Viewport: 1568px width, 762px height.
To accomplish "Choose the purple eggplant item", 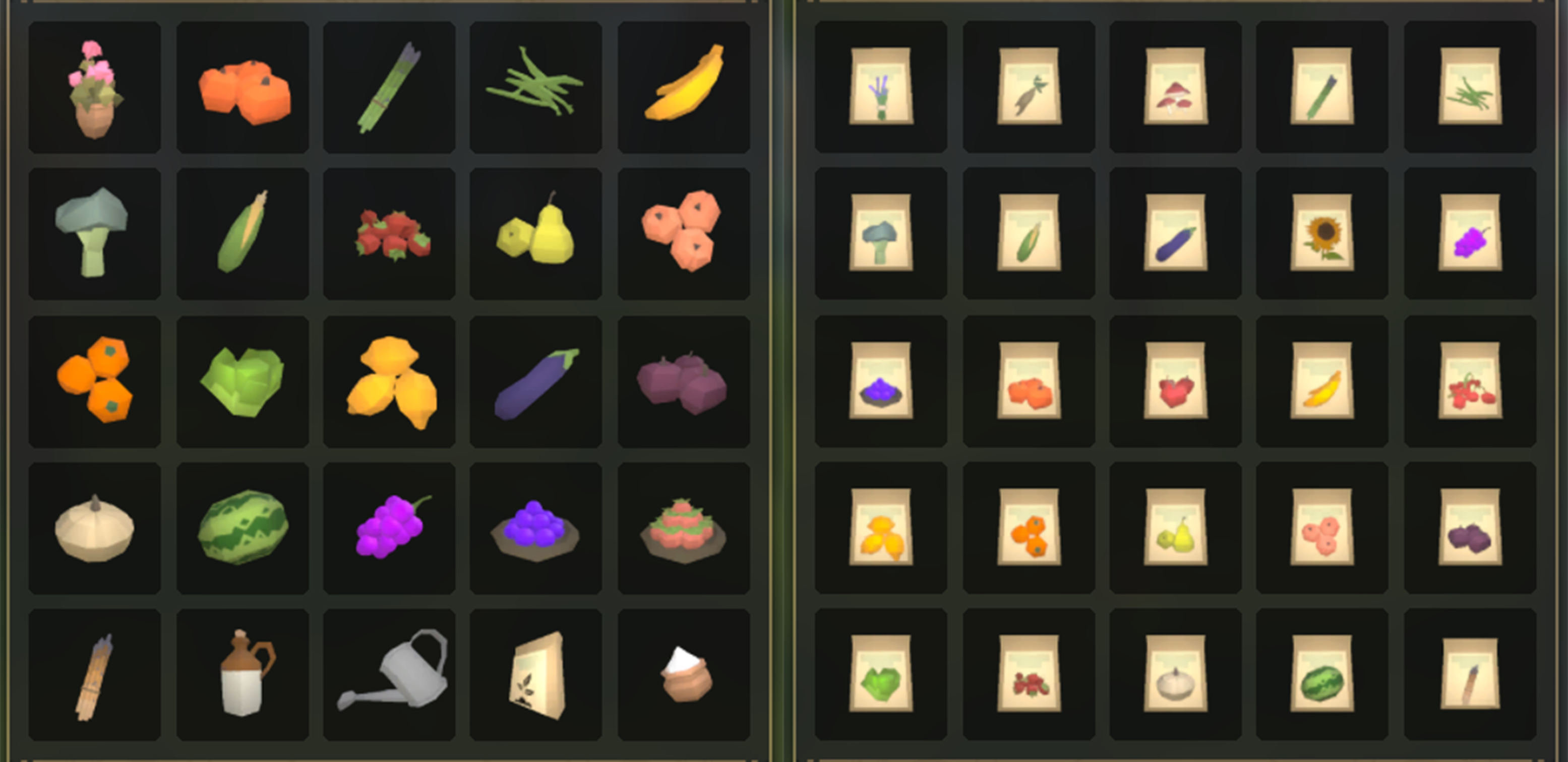I will [x=535, y=382].
